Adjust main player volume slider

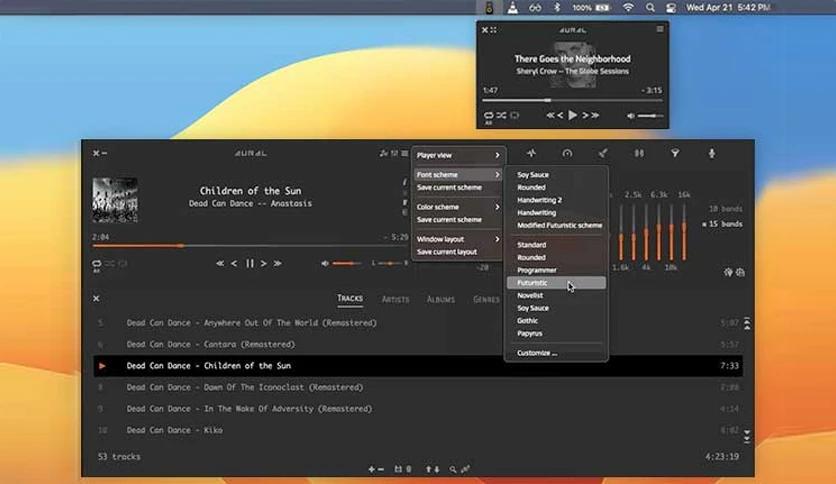click(347, 263)
